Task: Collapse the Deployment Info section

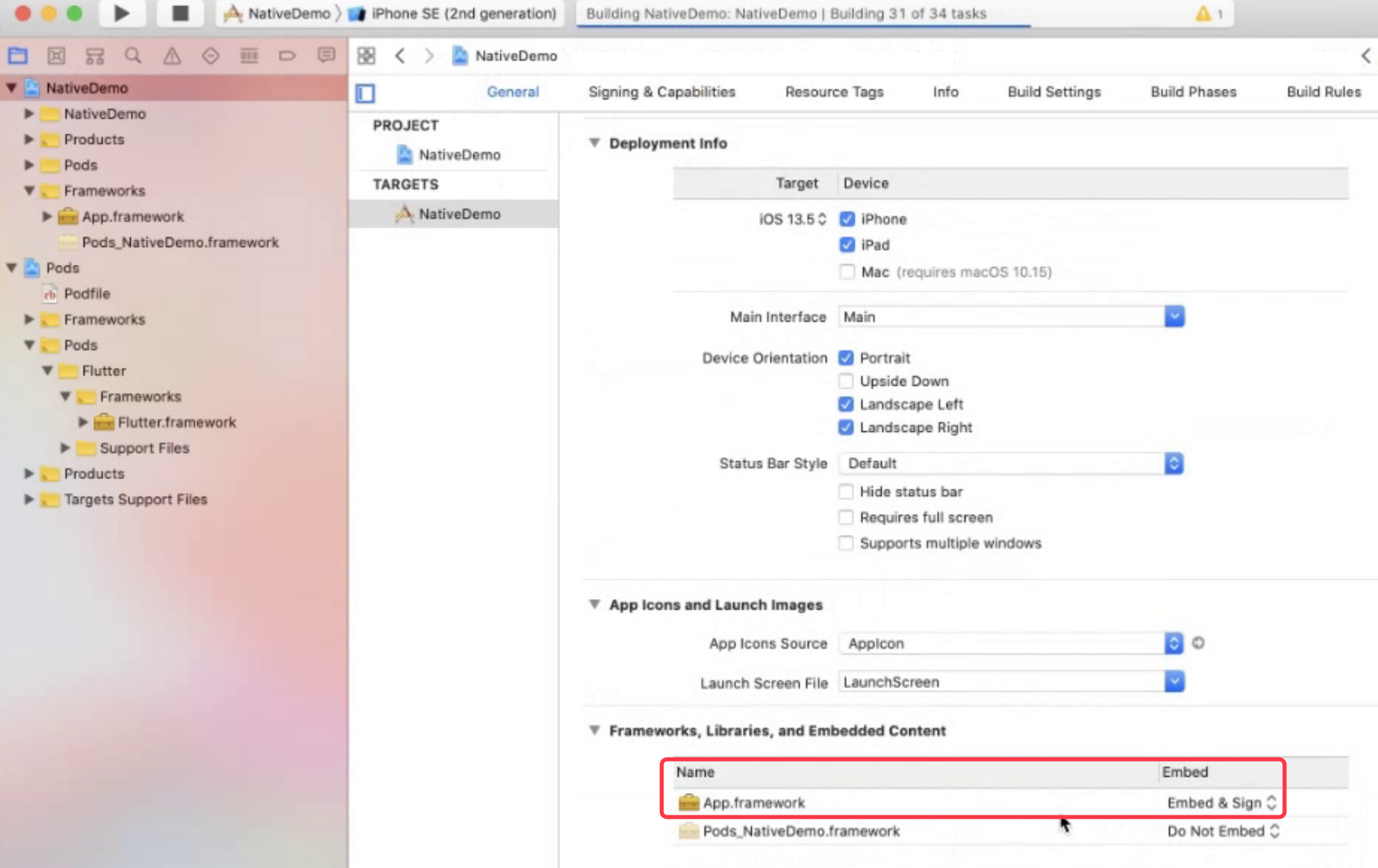Action: (x=594, y=143)
